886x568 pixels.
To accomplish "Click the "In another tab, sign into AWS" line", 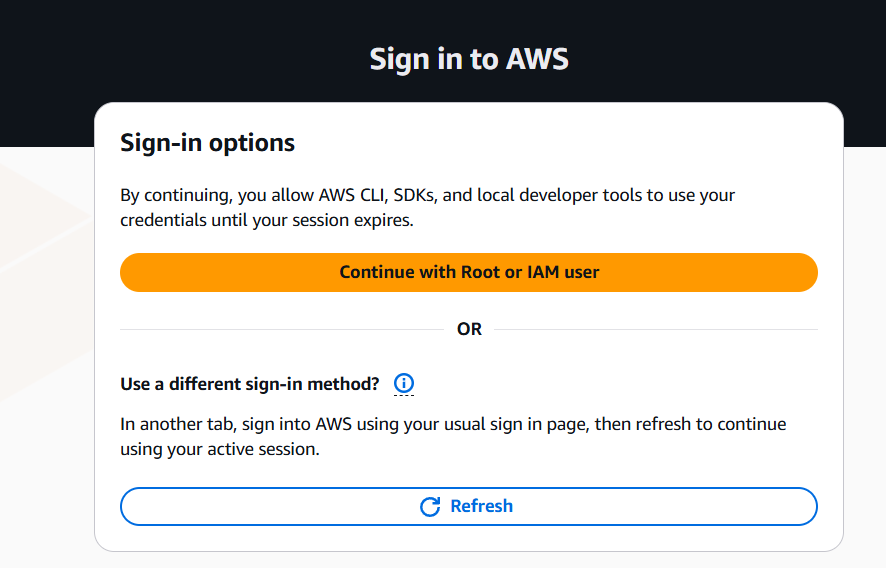I will click(x=453, y=424).
